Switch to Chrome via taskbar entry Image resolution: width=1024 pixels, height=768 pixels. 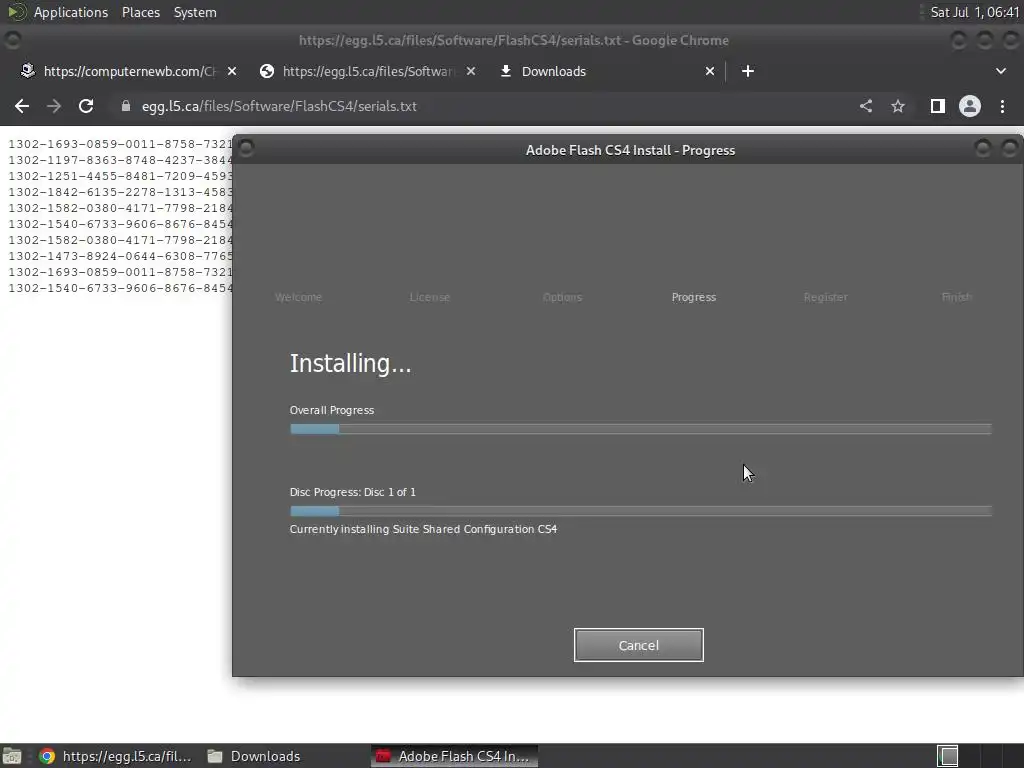tap(116, 756)
